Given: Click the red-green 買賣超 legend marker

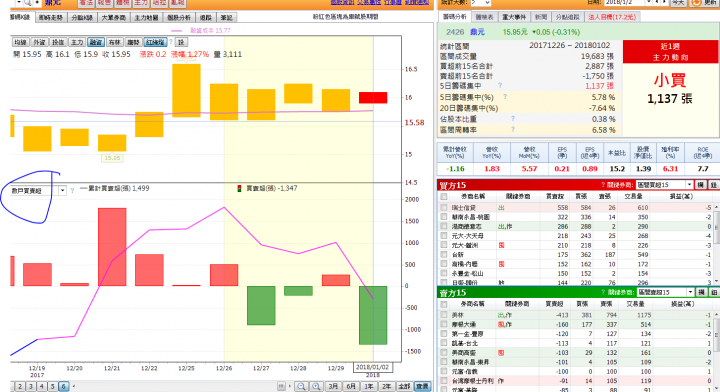Looking at the screenshot, I should pos(239,188).
